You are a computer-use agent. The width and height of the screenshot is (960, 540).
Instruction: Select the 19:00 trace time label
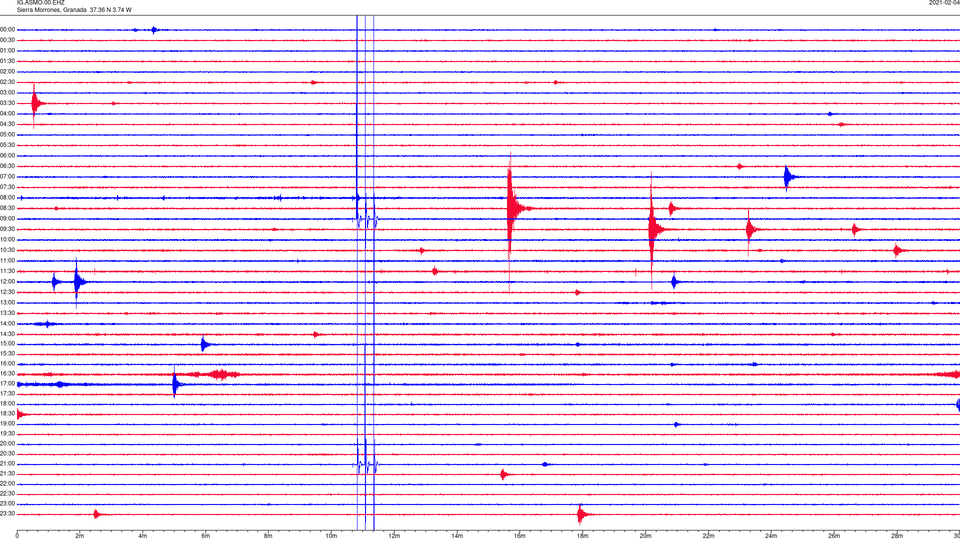click(x=7, y=424)
